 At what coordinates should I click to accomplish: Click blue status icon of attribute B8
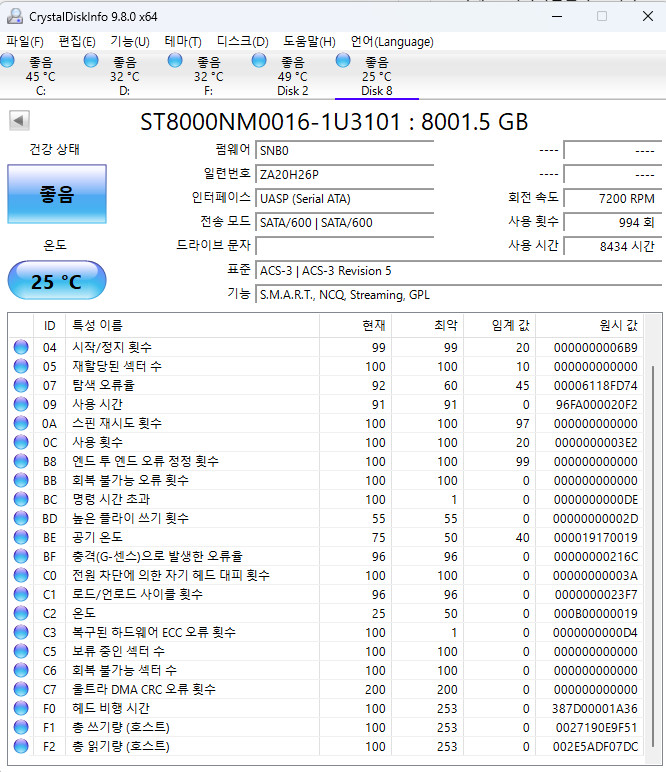(x=21, y=461)
